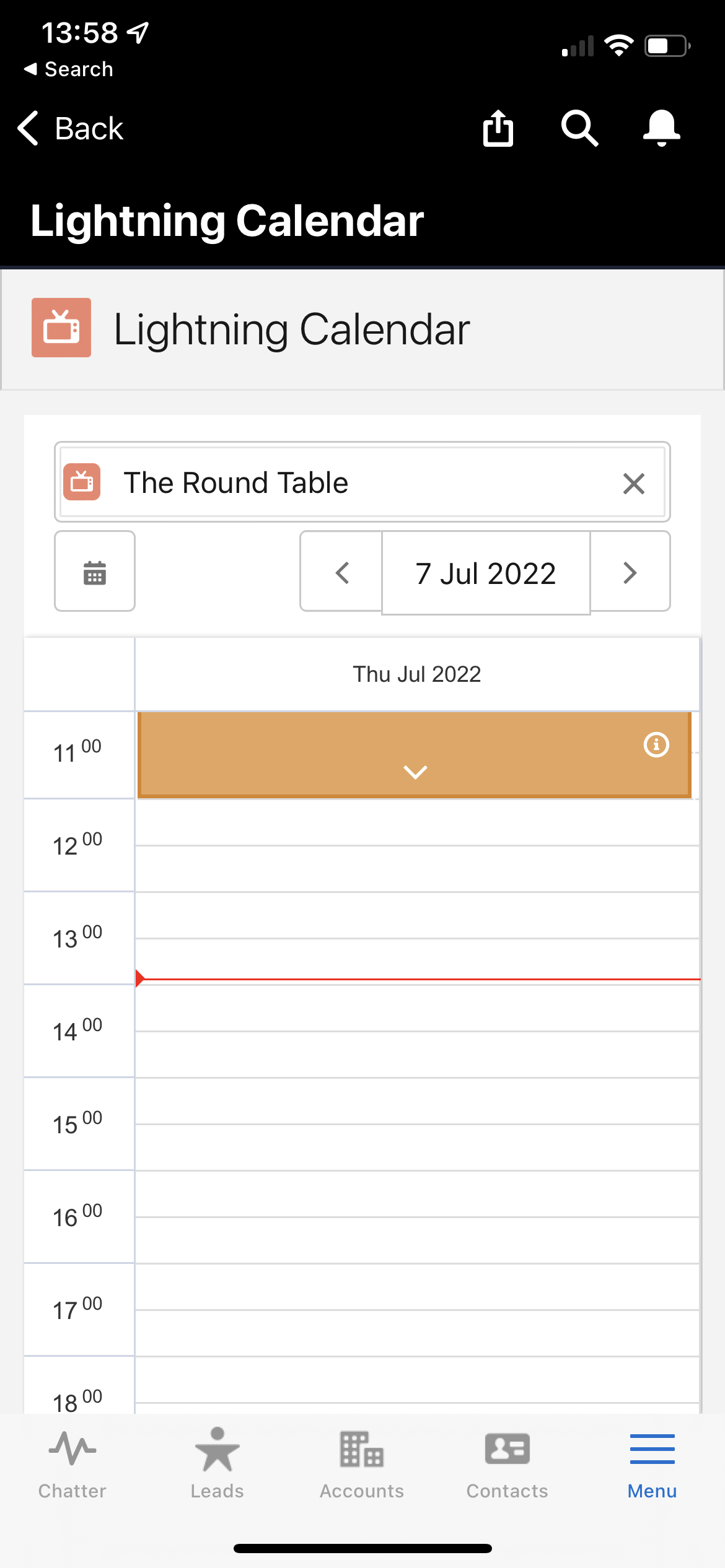Return to Search via status bar link

69,69
